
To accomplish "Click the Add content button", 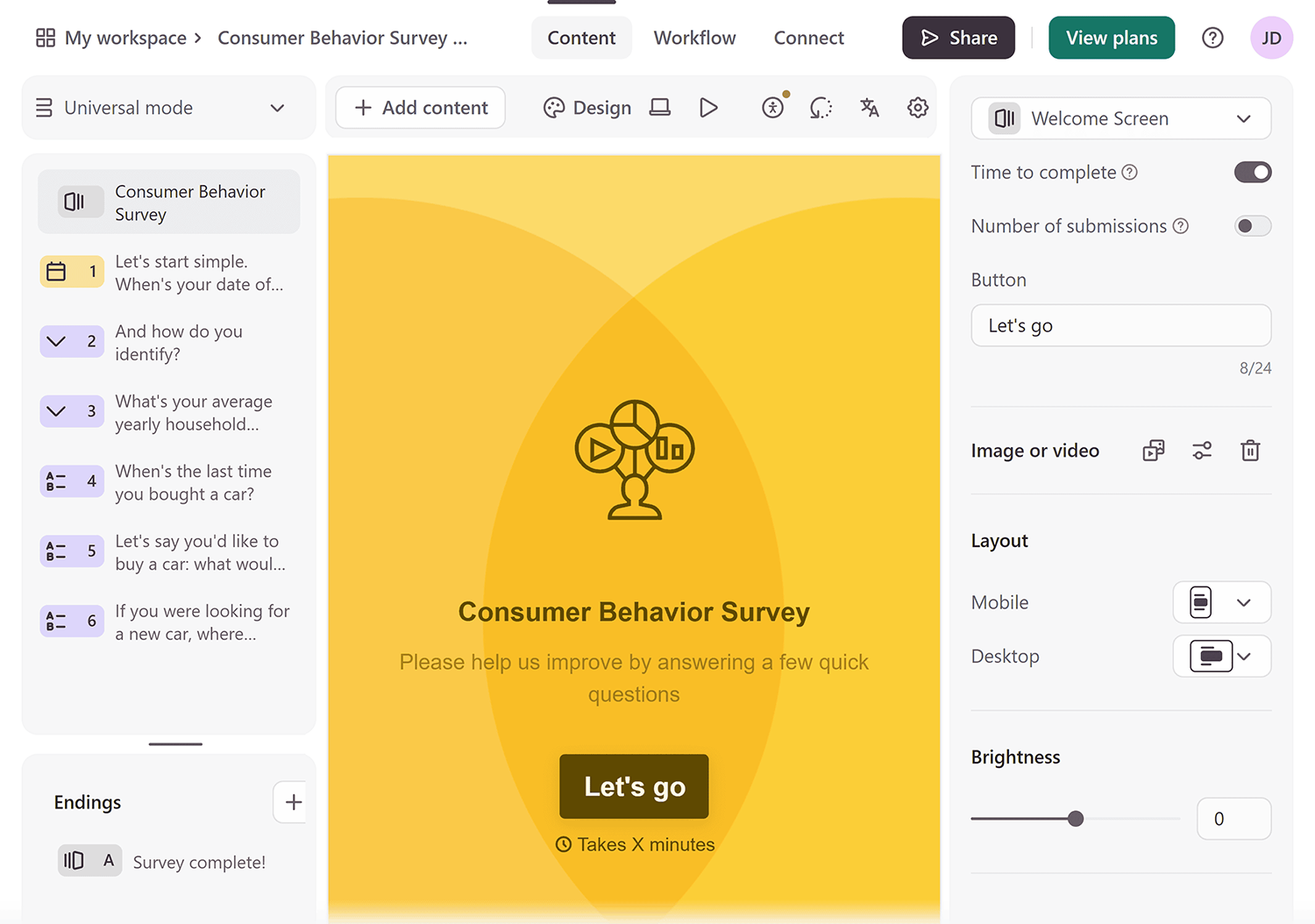I will click(420, 108).
